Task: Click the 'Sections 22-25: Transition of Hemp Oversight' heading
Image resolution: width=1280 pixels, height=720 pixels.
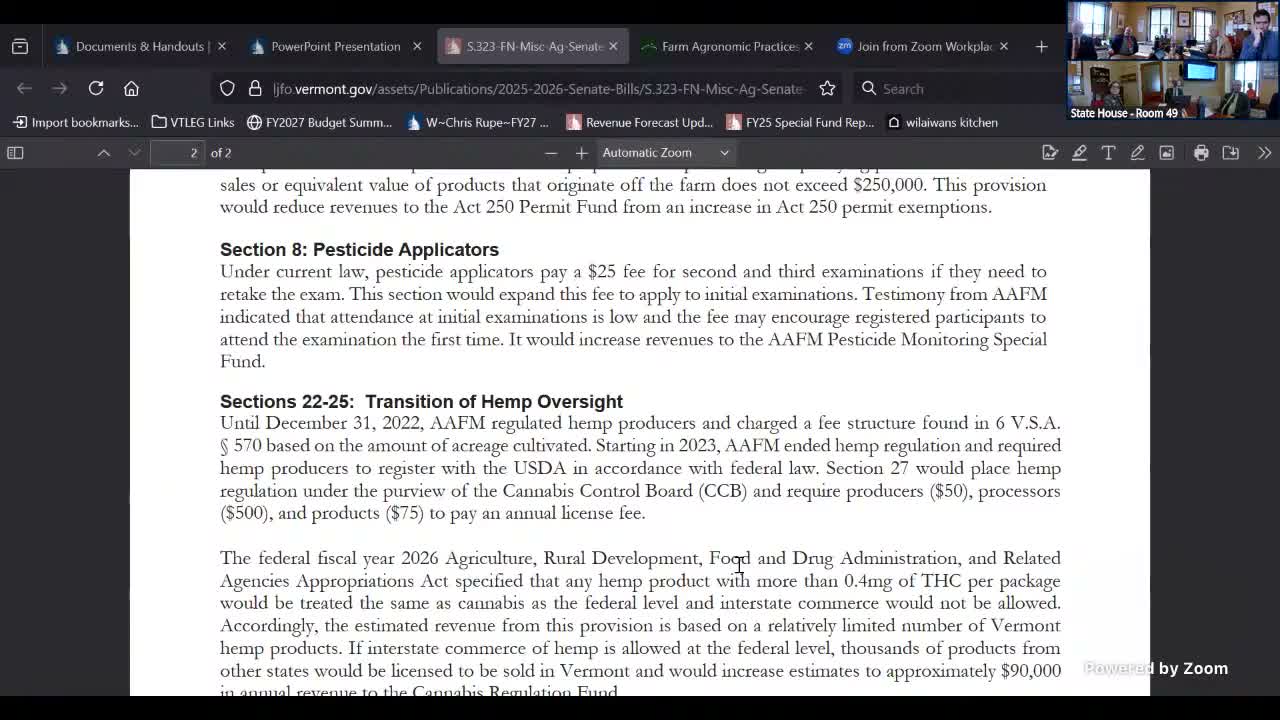Action: [421, 402]
